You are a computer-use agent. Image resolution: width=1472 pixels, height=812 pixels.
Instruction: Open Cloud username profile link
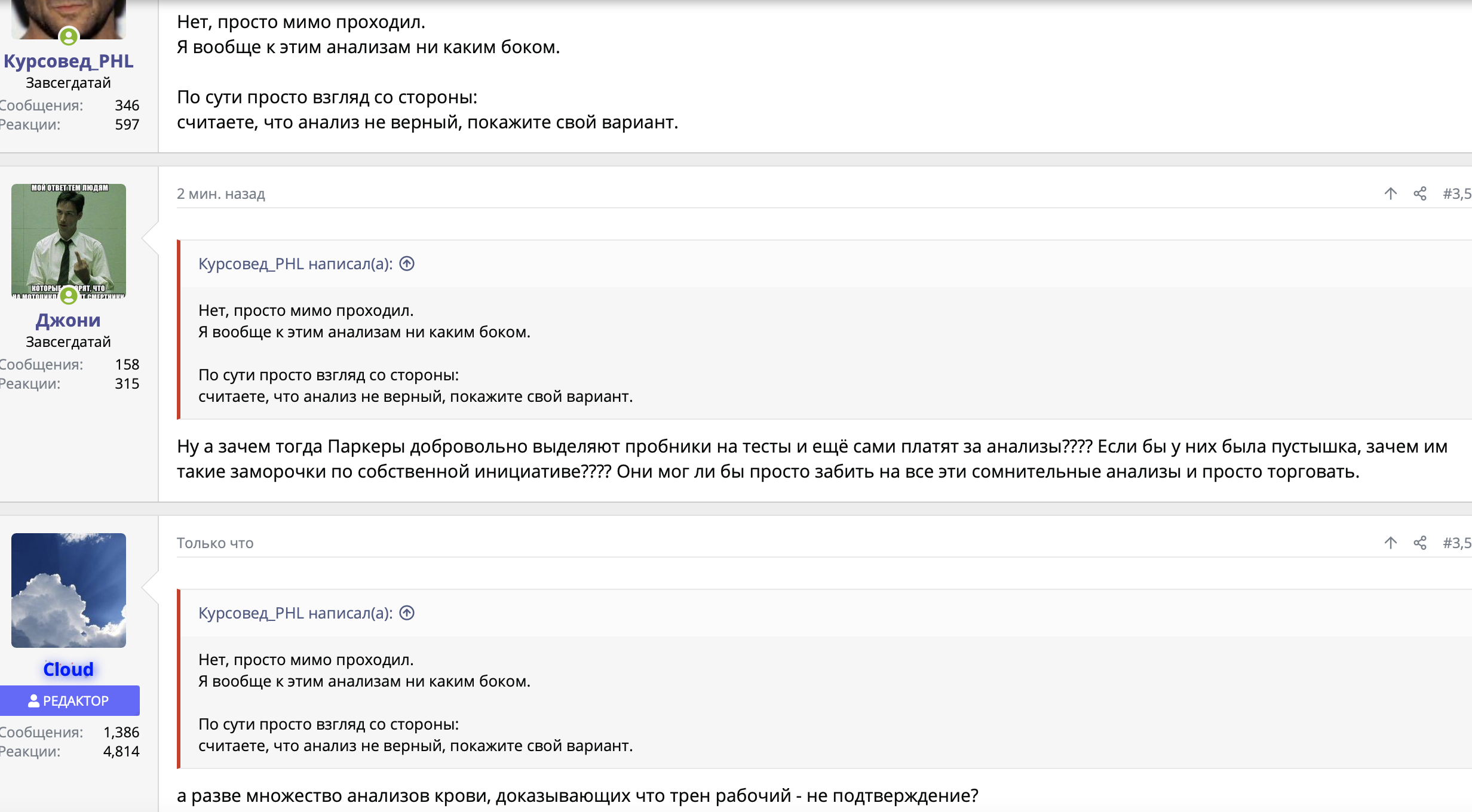click(68, 669)
